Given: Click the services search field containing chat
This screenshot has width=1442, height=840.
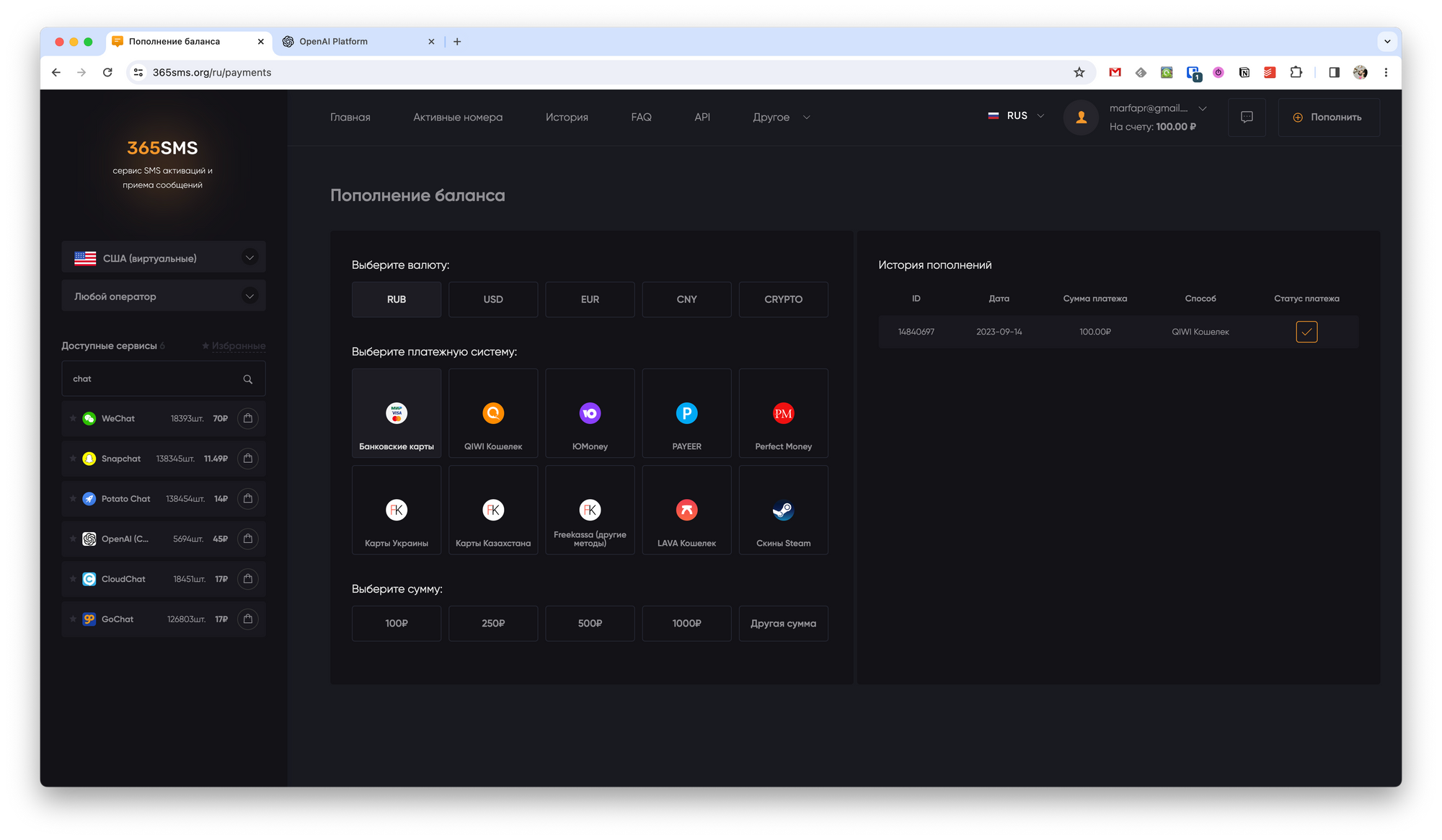Looking at the screenshot, I should pyautogui.click(x=151, y=379).
